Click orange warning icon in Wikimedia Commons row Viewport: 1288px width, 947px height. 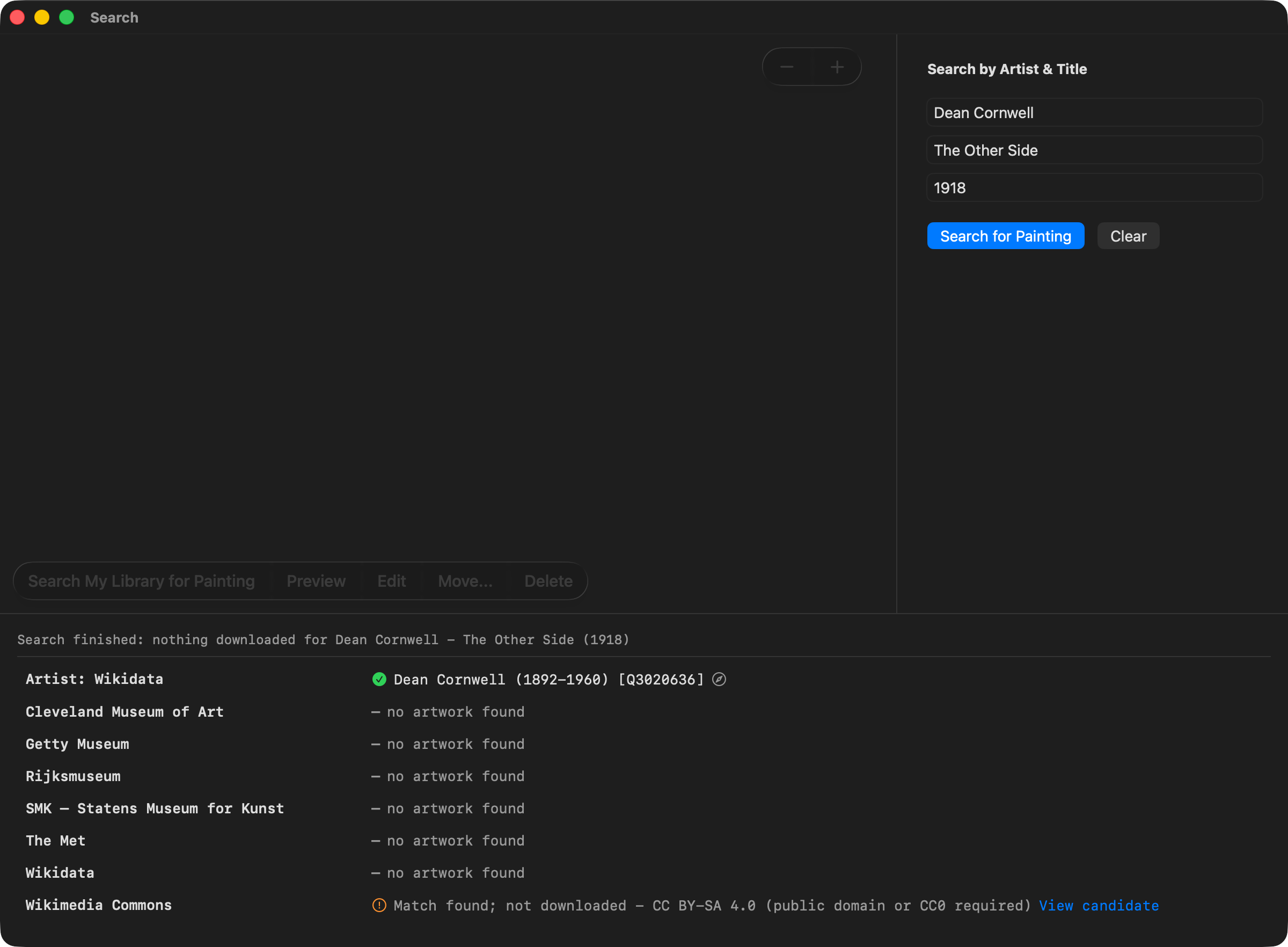click(379, 905)
